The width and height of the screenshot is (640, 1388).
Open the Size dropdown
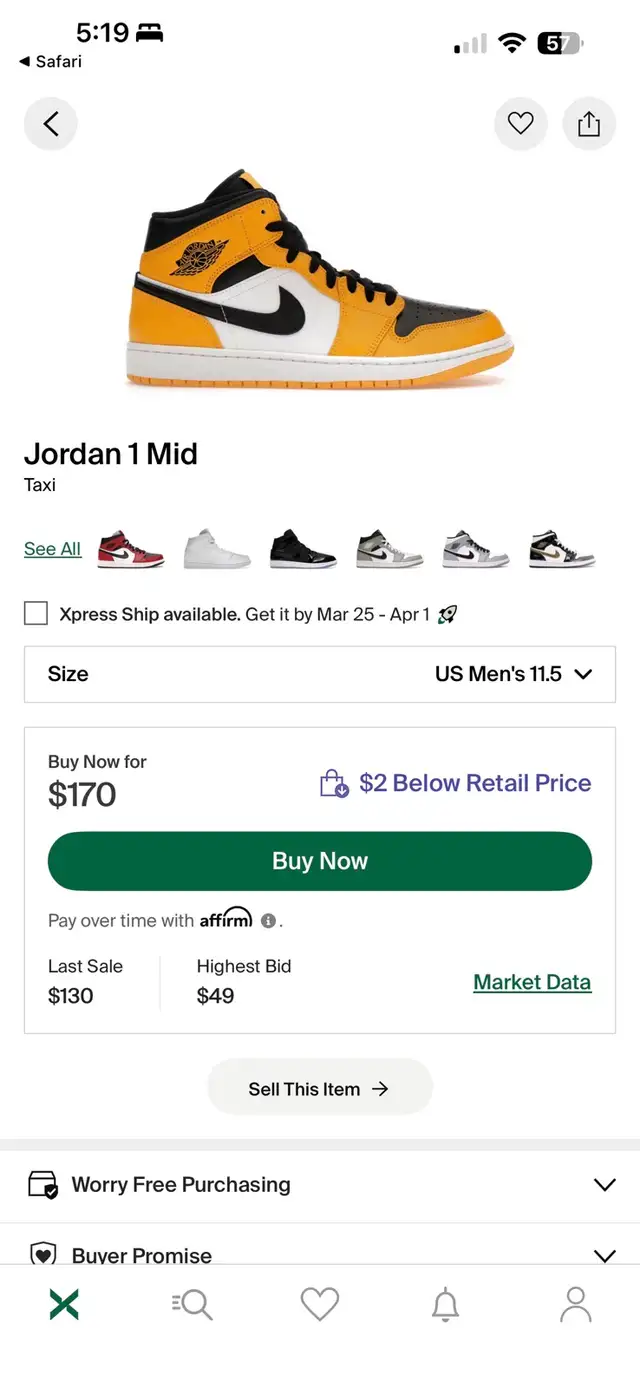coord(320,674)
